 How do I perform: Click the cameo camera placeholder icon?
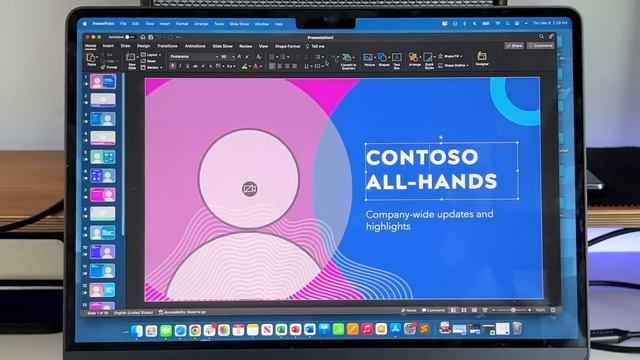pos(249,189)
